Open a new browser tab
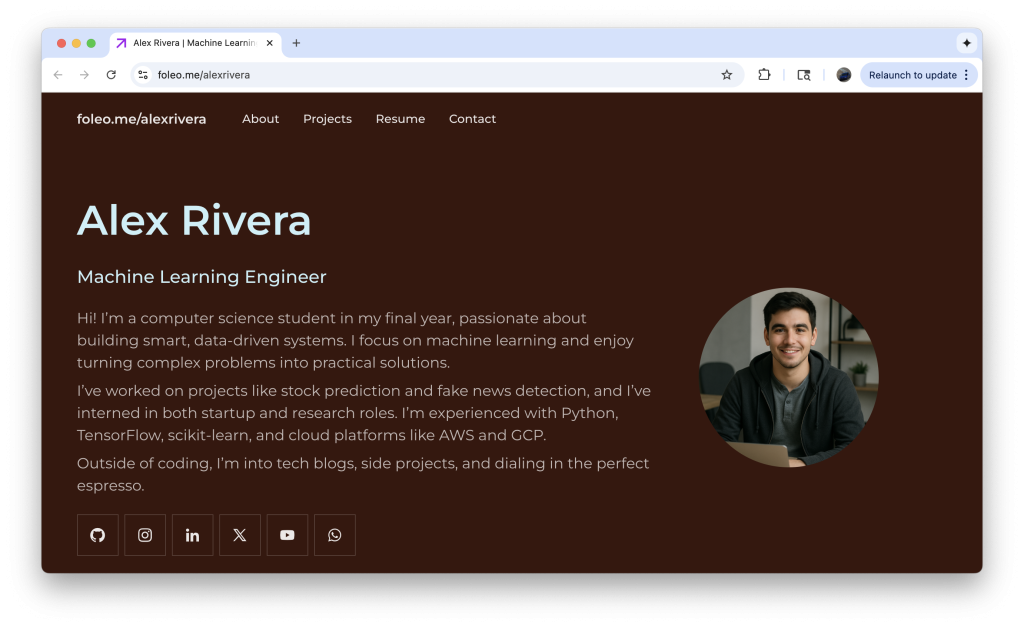The image size is (1024, 628). tap(296, 43)
